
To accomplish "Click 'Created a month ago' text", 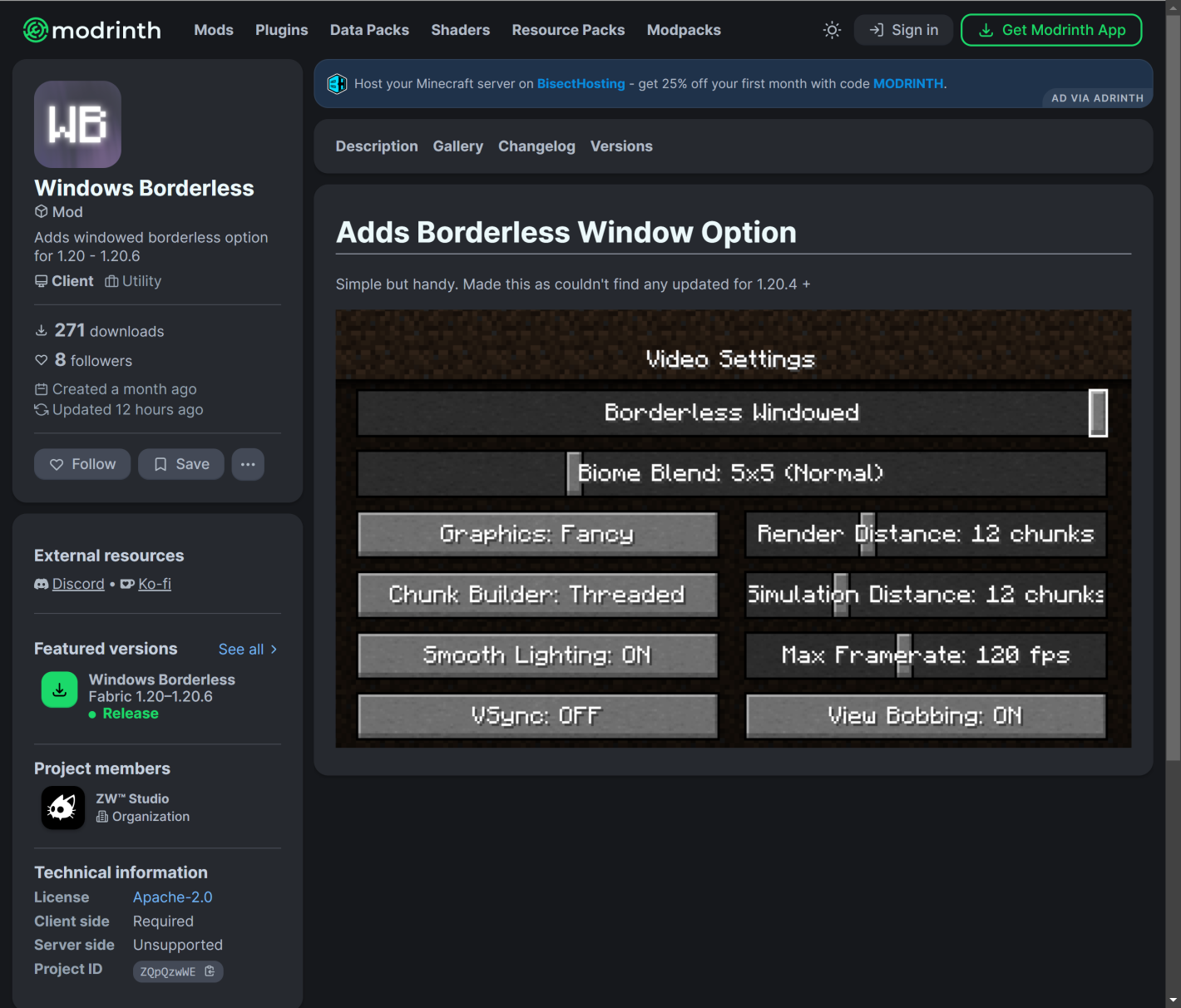I will point(116,389).
